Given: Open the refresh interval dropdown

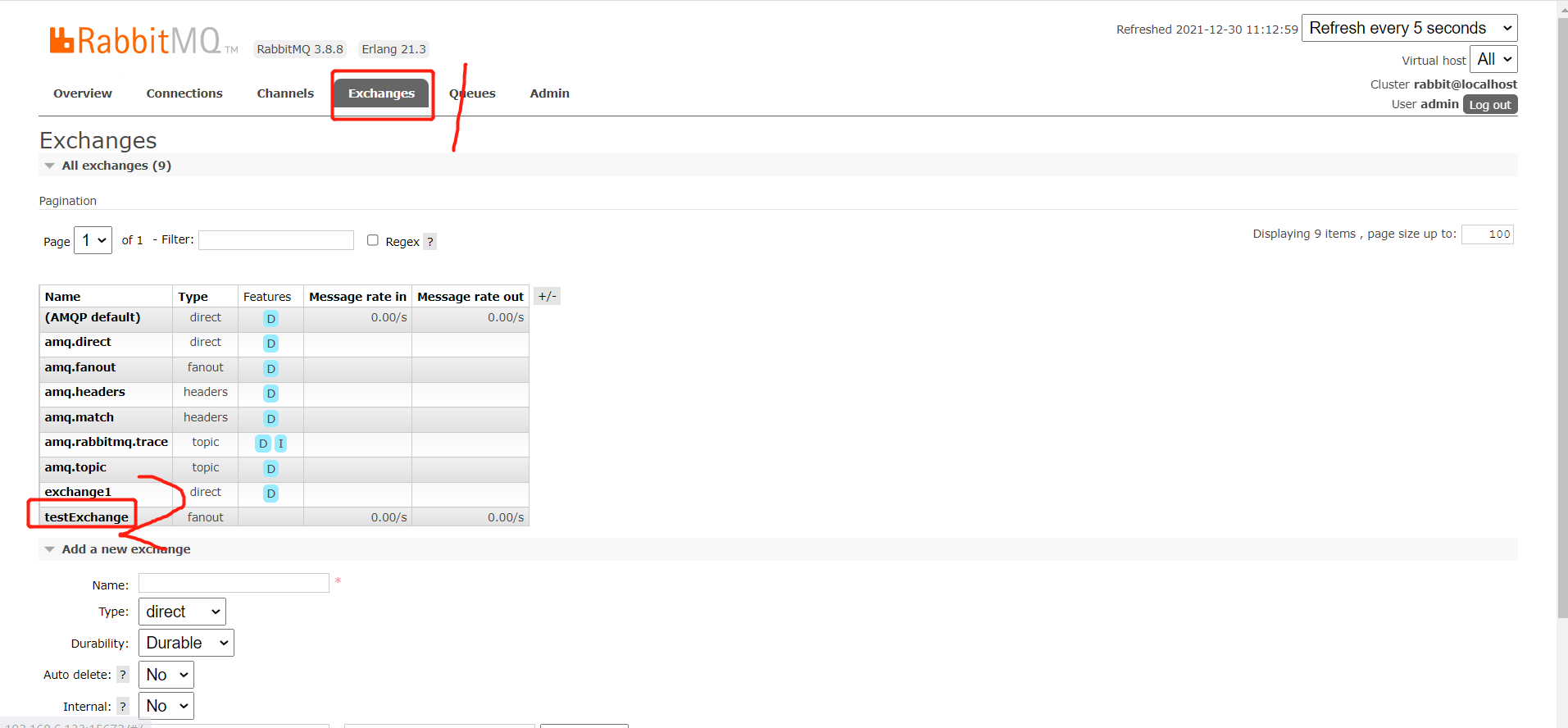Looking at the screenshot, I should tap(1410, 28).
